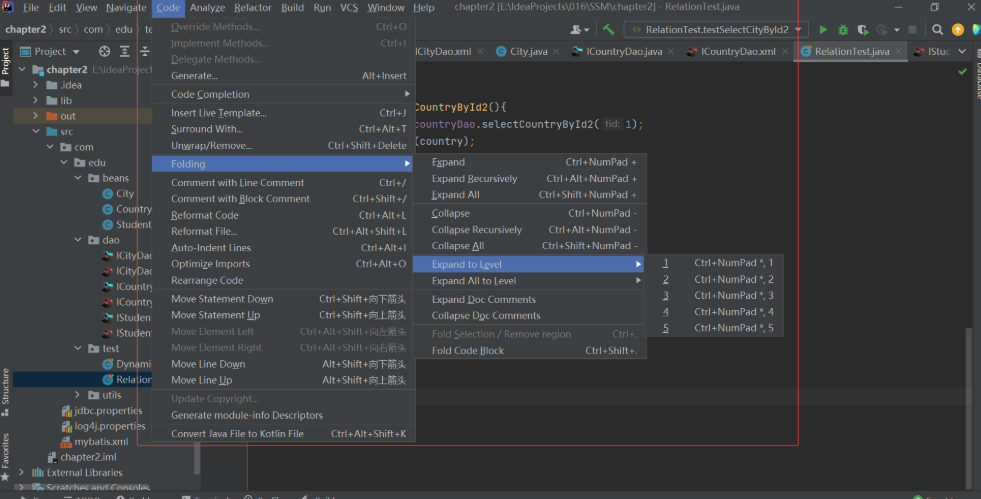Expand External Libraries node

(x=22, y=473)
